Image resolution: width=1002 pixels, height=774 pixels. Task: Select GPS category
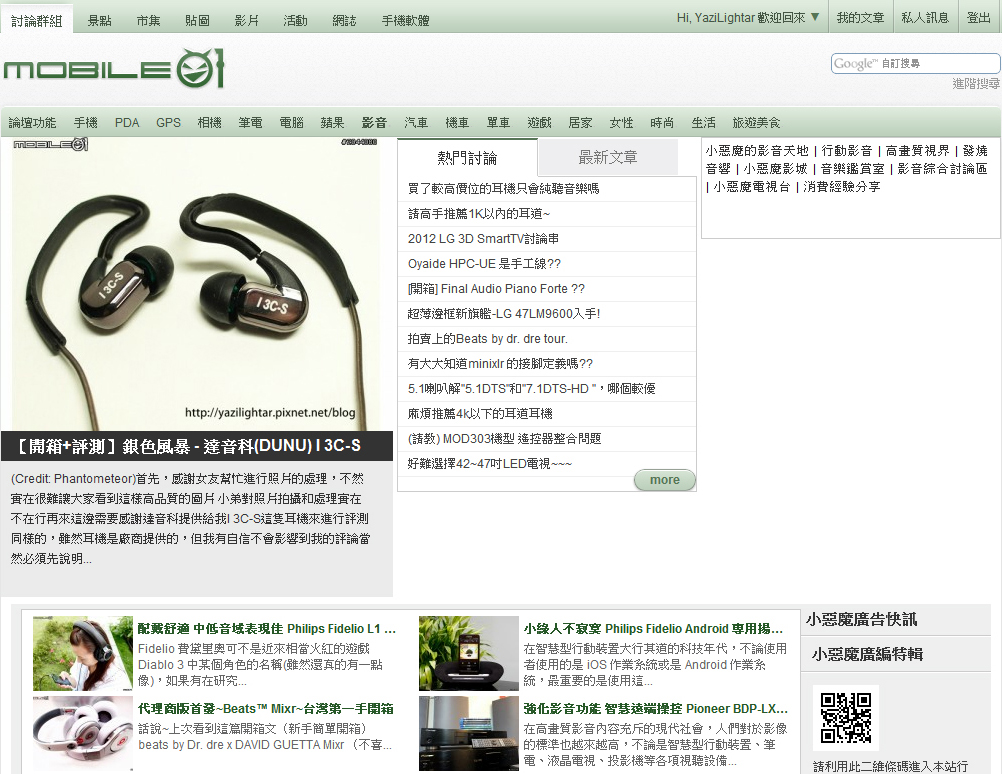(169, 123)
